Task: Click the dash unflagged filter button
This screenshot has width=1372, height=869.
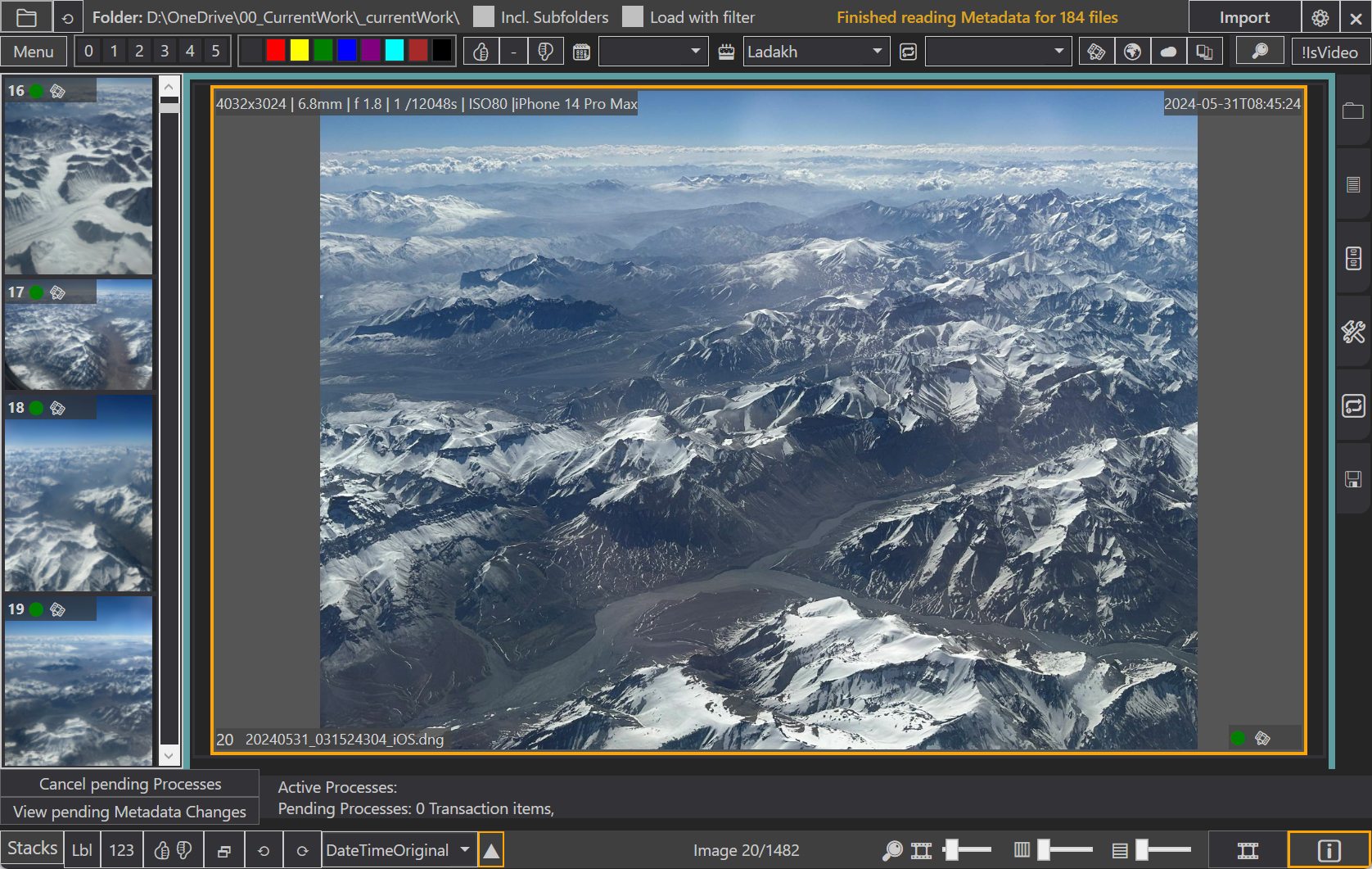Action: (x=513, y=52)
